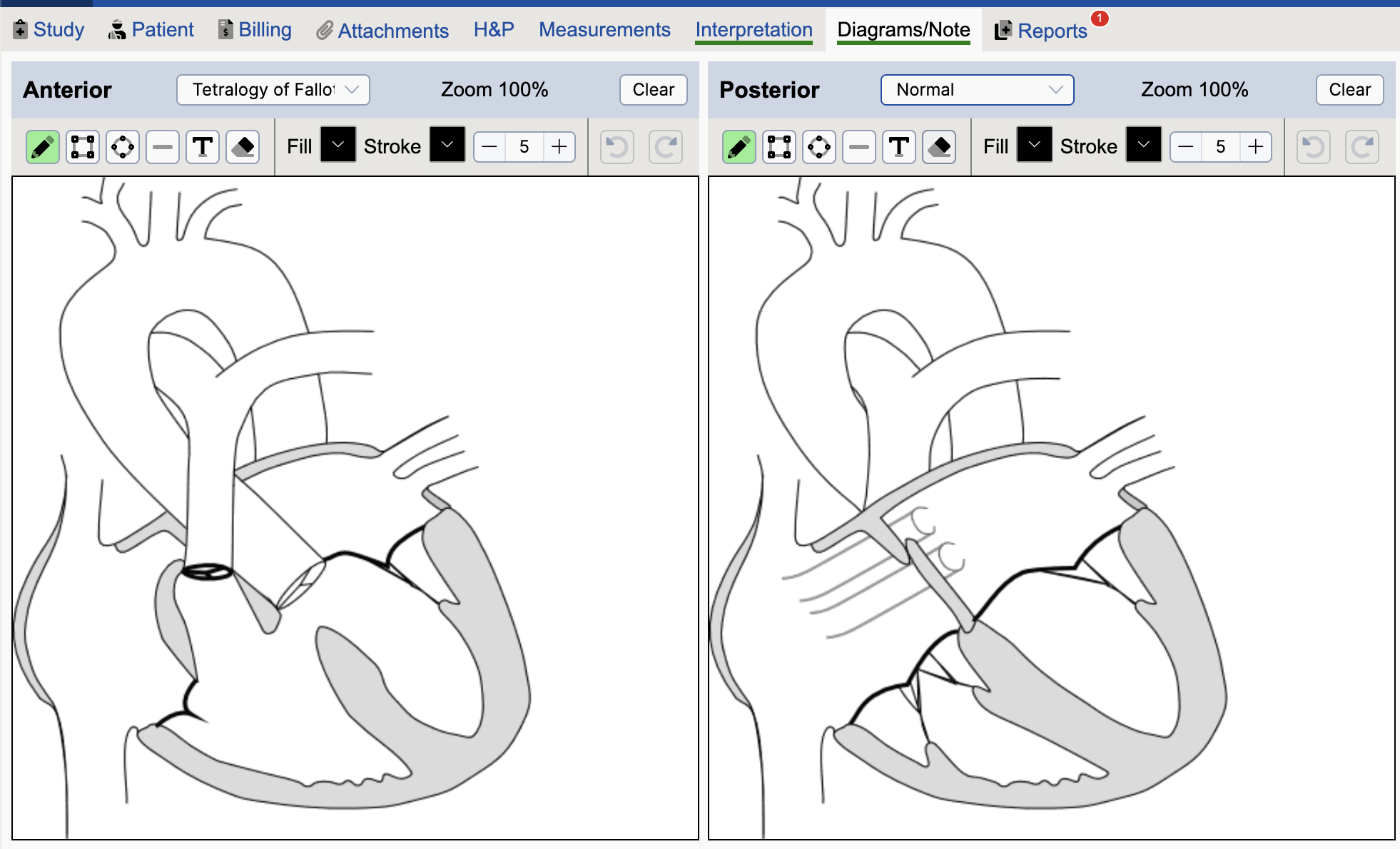Open the Tetralogy of Fallot diagram dropdown

point(273,90)
